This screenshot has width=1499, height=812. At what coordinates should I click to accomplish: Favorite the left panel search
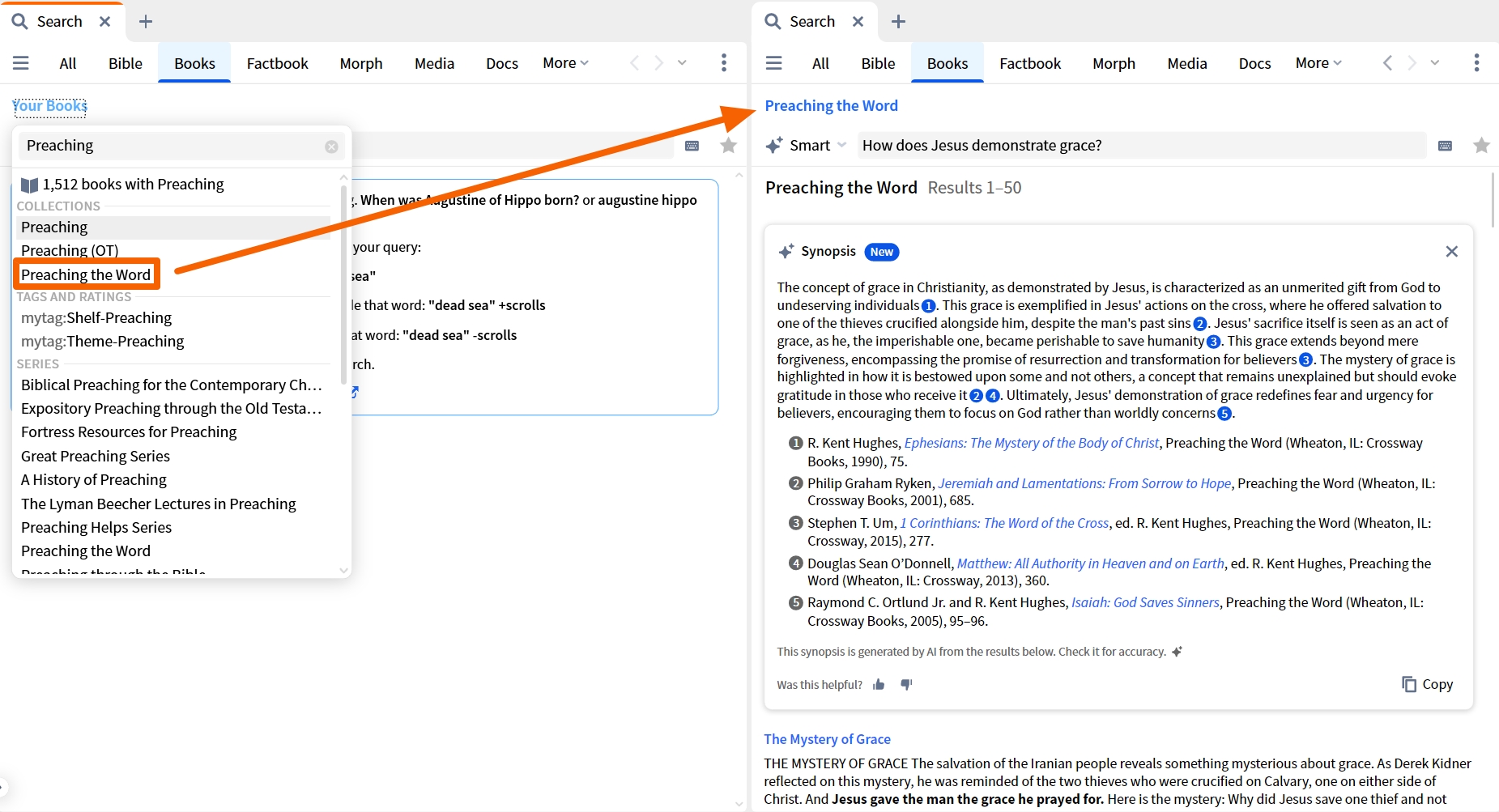click(729, 146)
